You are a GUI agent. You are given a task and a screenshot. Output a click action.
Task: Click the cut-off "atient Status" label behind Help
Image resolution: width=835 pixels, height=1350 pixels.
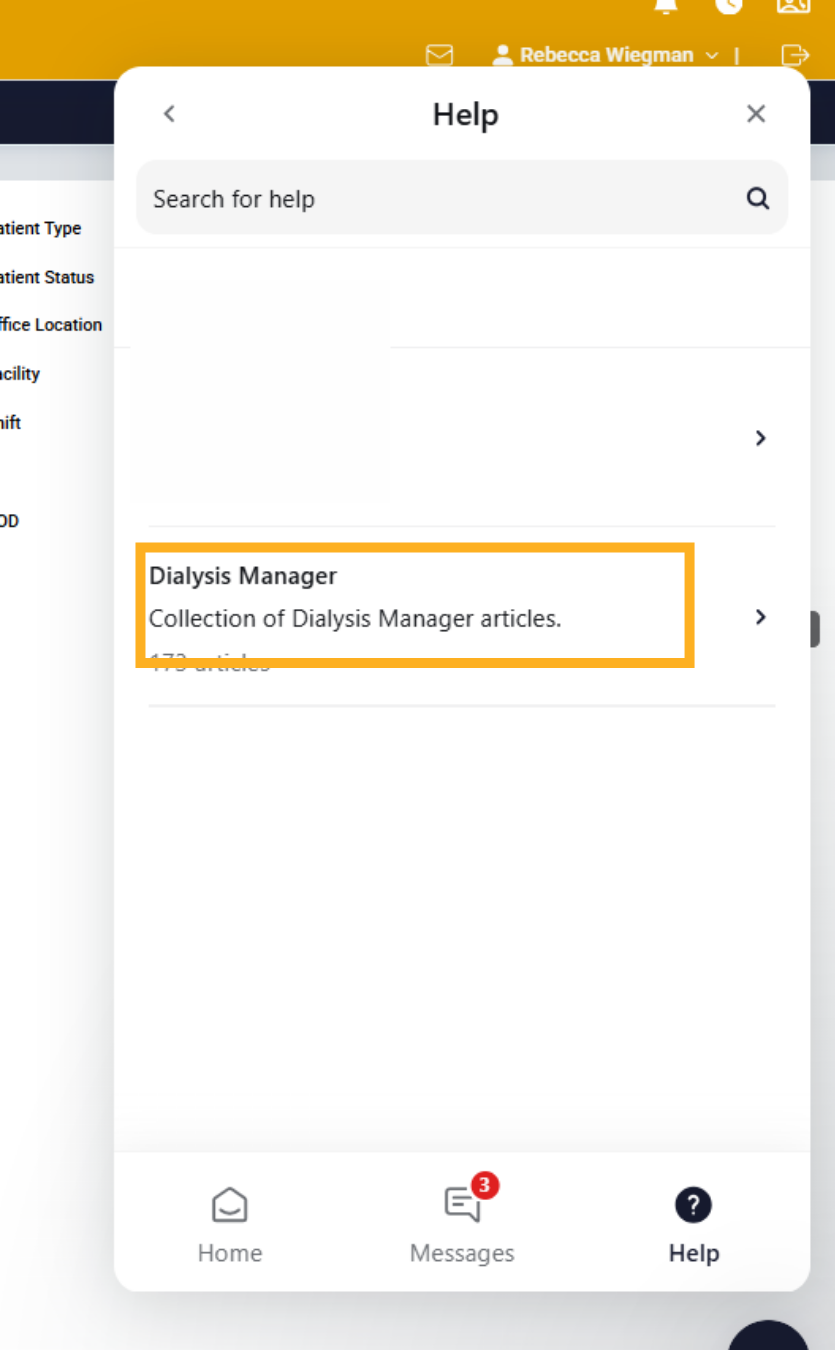pyautogui.click(x=47, y=277)
